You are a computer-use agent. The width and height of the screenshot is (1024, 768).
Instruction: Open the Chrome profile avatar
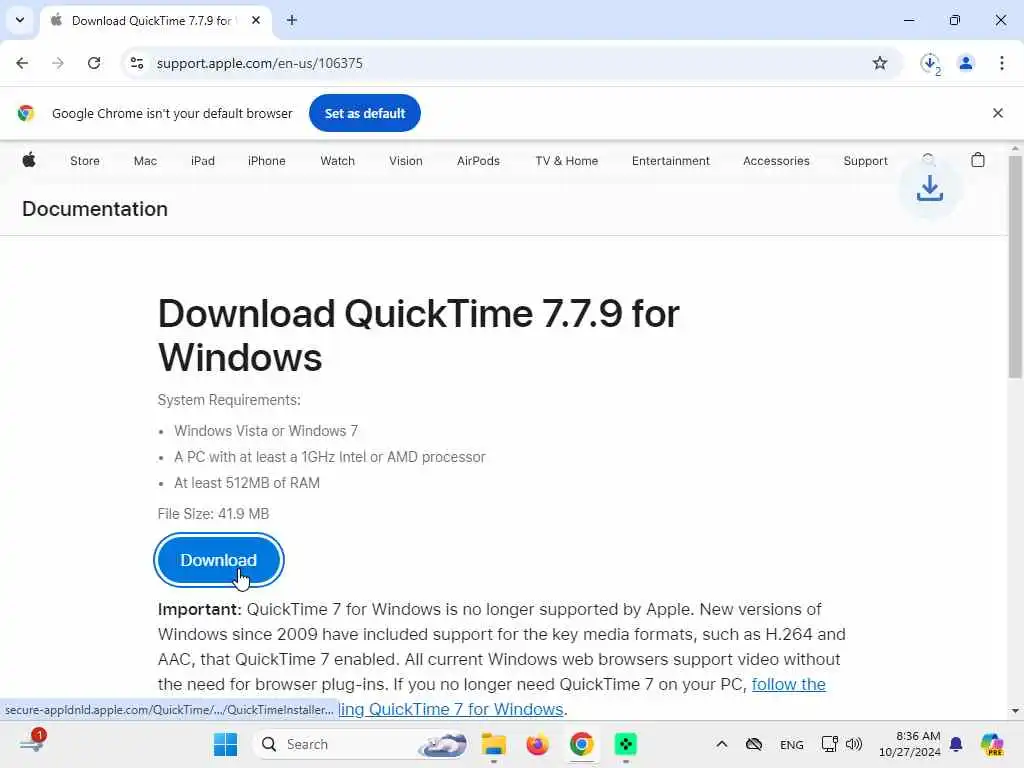click(965, 63)
